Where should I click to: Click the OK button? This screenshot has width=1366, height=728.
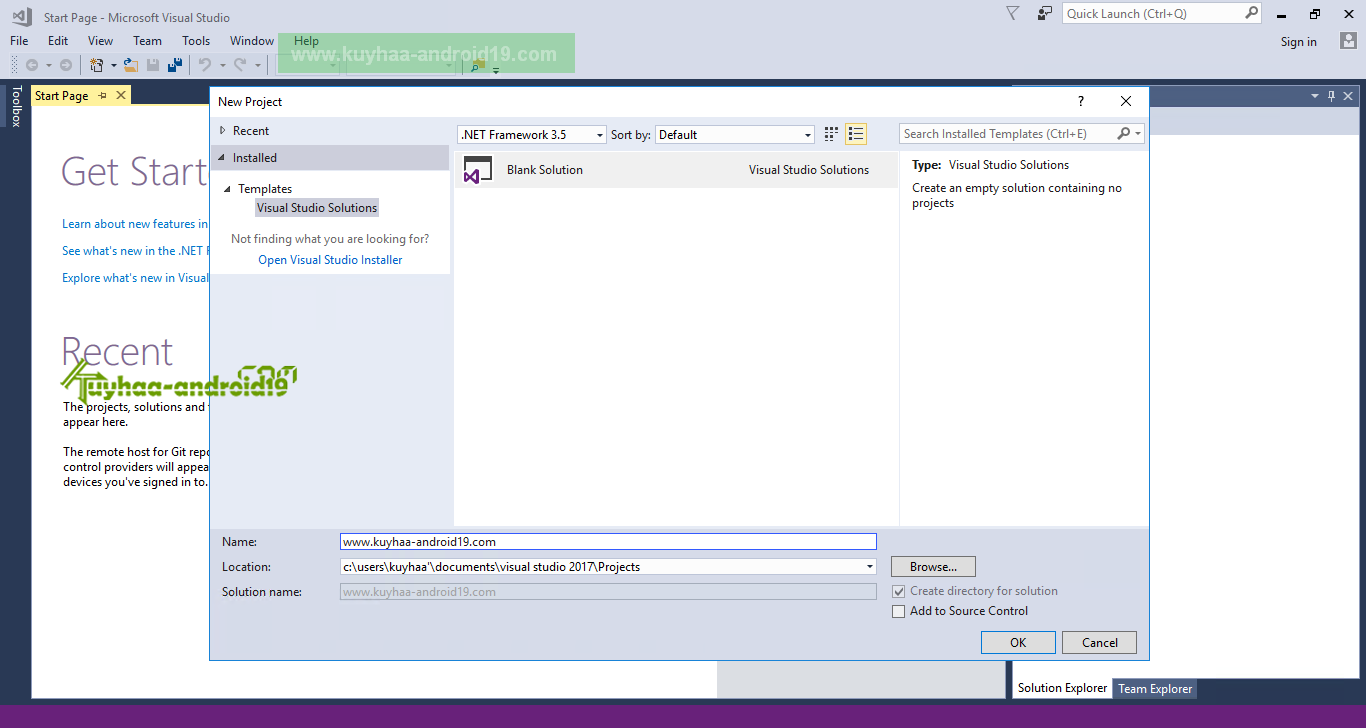point(1018,643)
